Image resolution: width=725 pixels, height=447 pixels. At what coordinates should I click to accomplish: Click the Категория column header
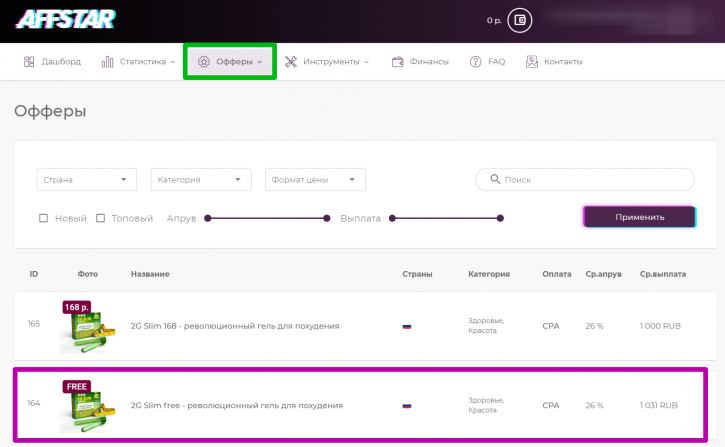(x=489, y=274)
